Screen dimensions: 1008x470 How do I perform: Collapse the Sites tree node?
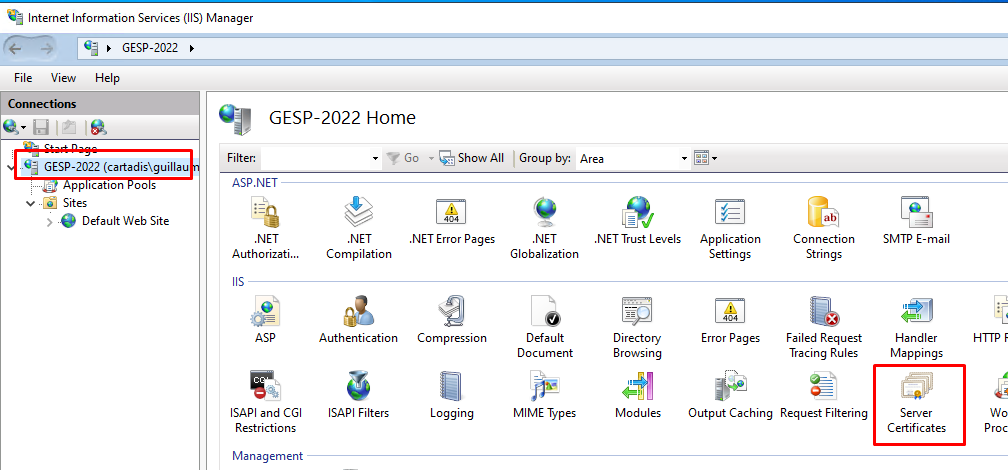(x=30, y=203)
